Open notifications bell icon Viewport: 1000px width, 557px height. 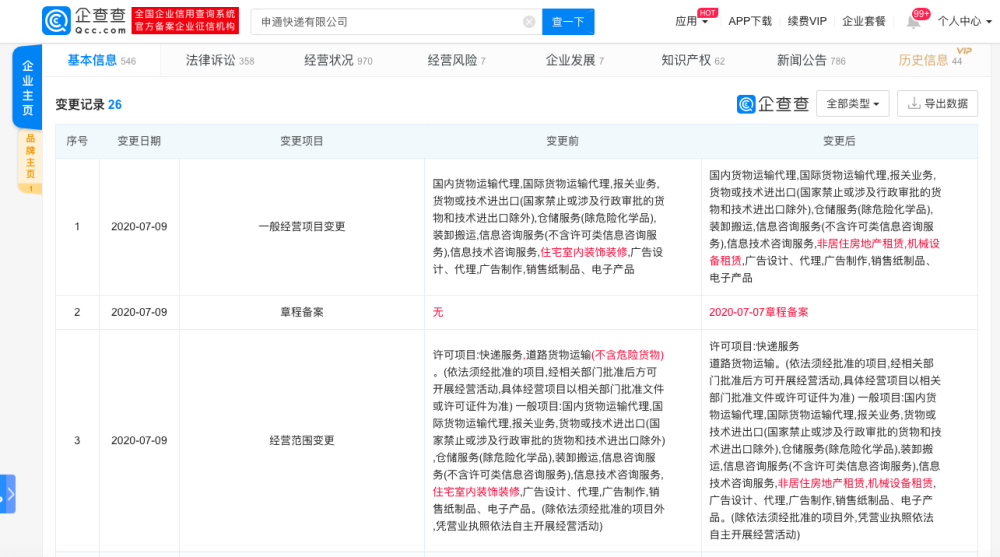pos(913,22)
